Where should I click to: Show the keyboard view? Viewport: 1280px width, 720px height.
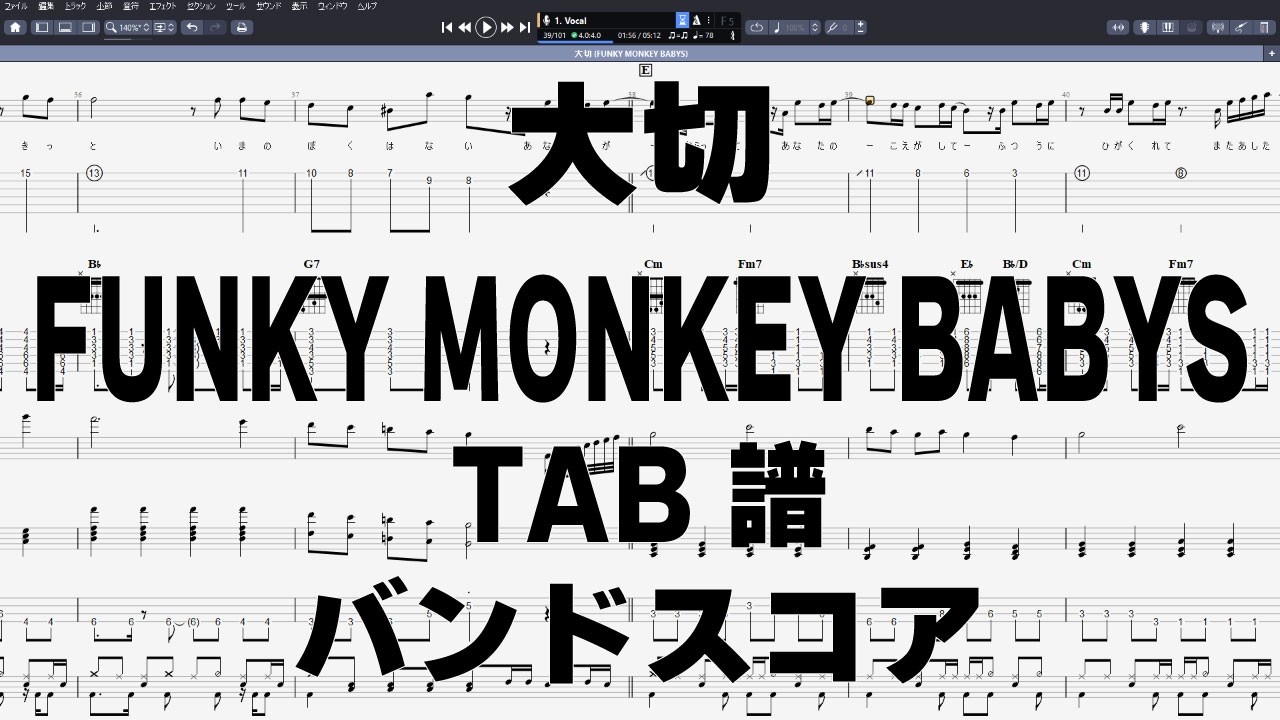1169,27
